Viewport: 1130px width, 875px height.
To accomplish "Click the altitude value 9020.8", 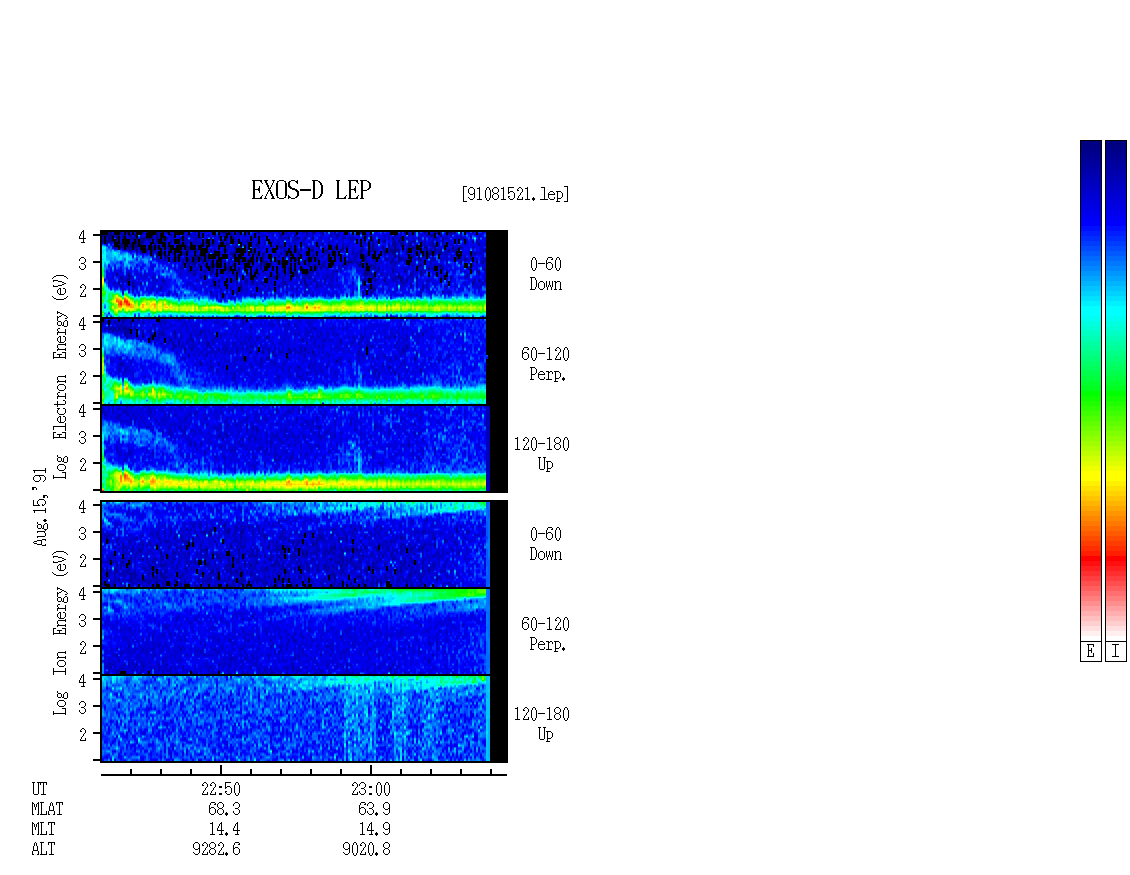I will tap(366, 850).
